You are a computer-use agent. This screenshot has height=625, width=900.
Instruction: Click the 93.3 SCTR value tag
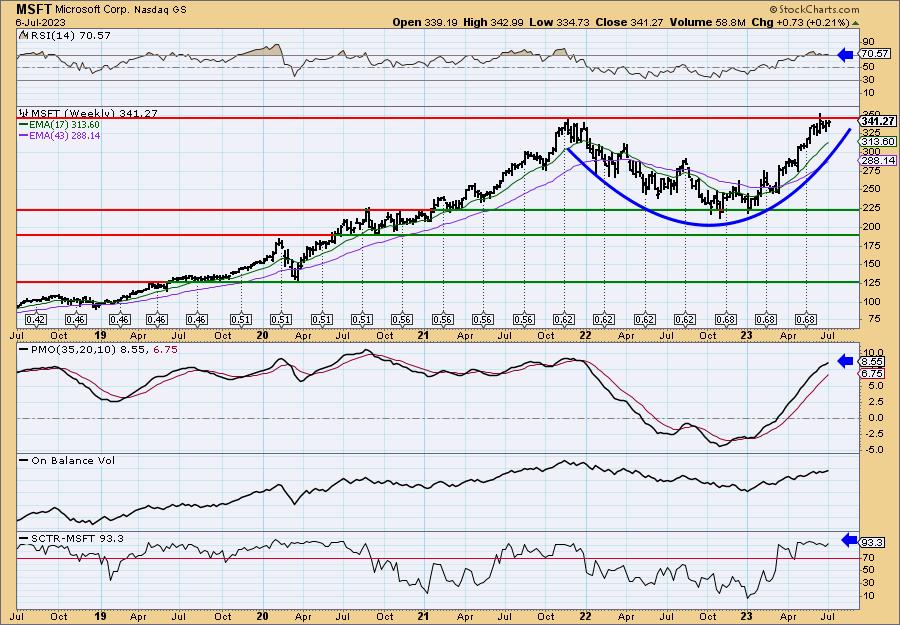point(872,542)
